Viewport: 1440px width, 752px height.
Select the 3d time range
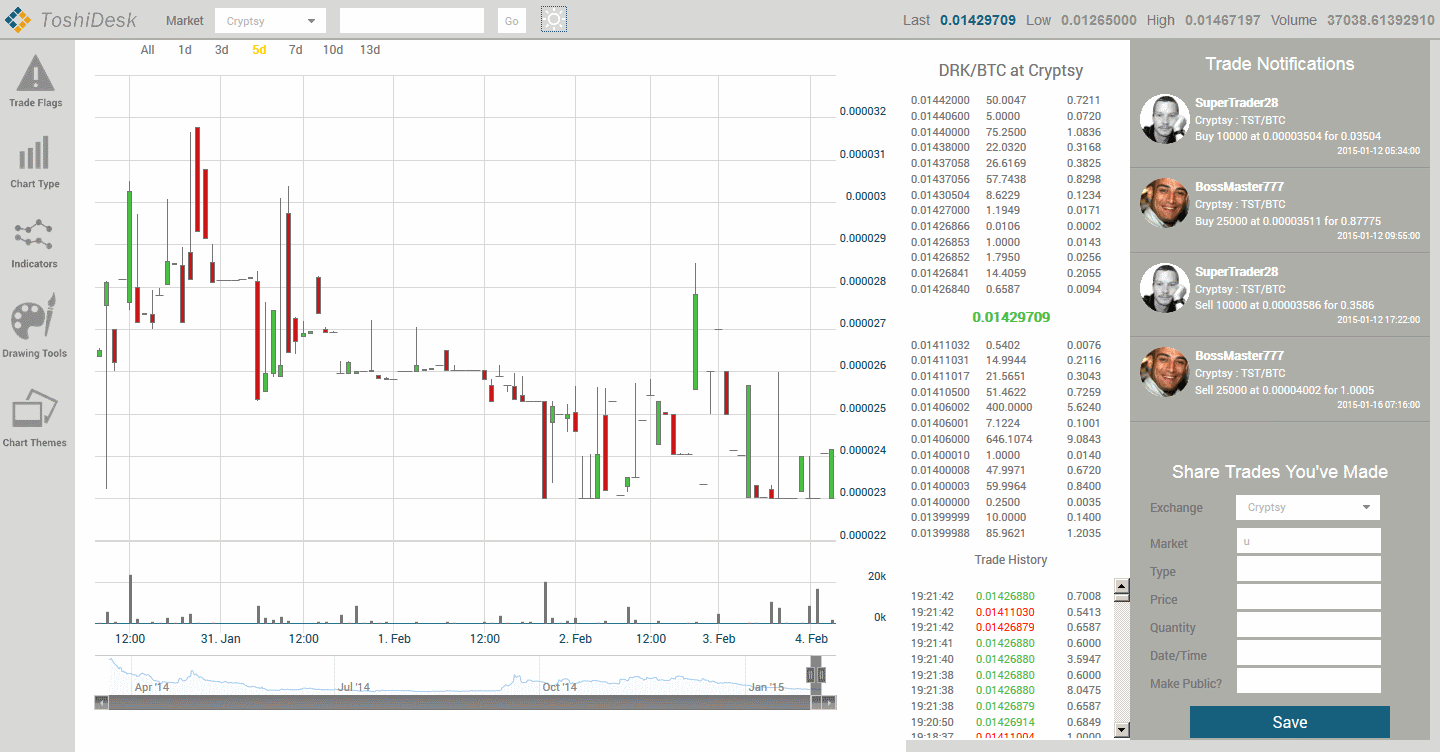(x=222, y=50)
